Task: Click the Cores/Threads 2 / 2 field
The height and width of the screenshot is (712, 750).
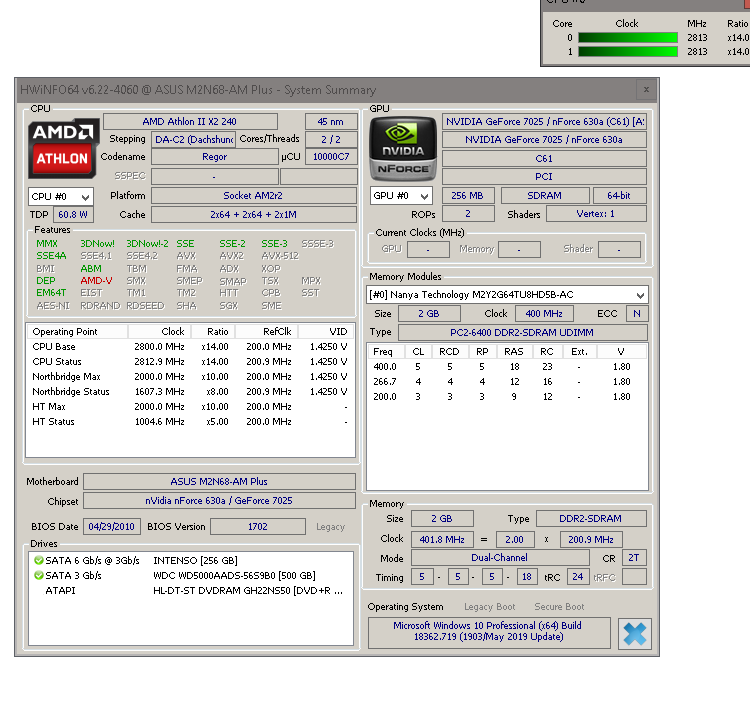Action: (x=331, y=139)
